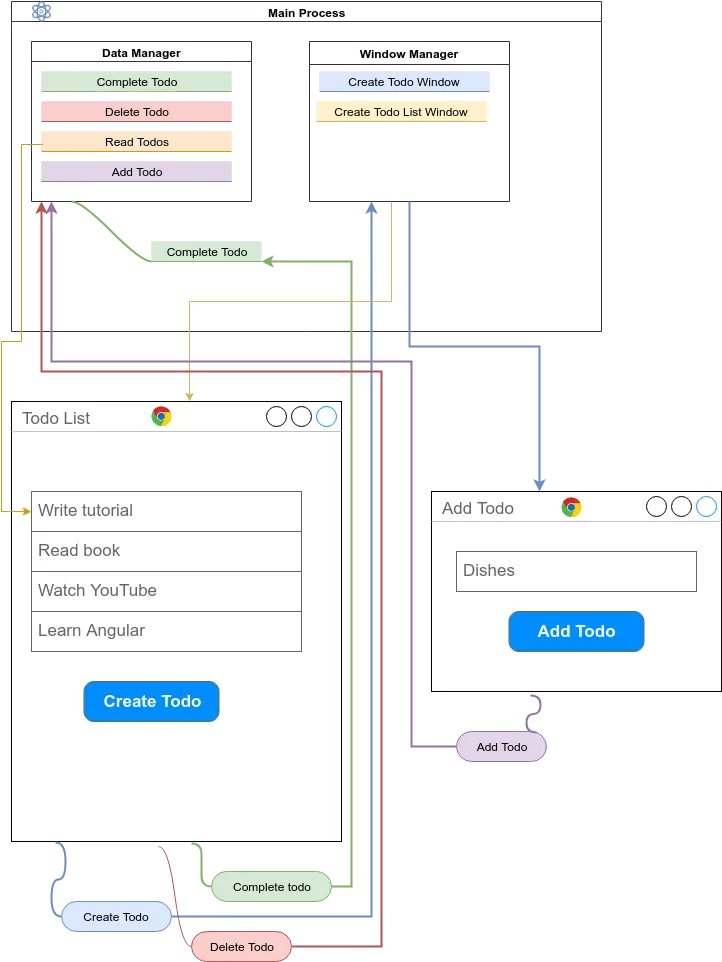Click the Chrome icon in Todo List window

pyautogui.click(x=161, y=417)
